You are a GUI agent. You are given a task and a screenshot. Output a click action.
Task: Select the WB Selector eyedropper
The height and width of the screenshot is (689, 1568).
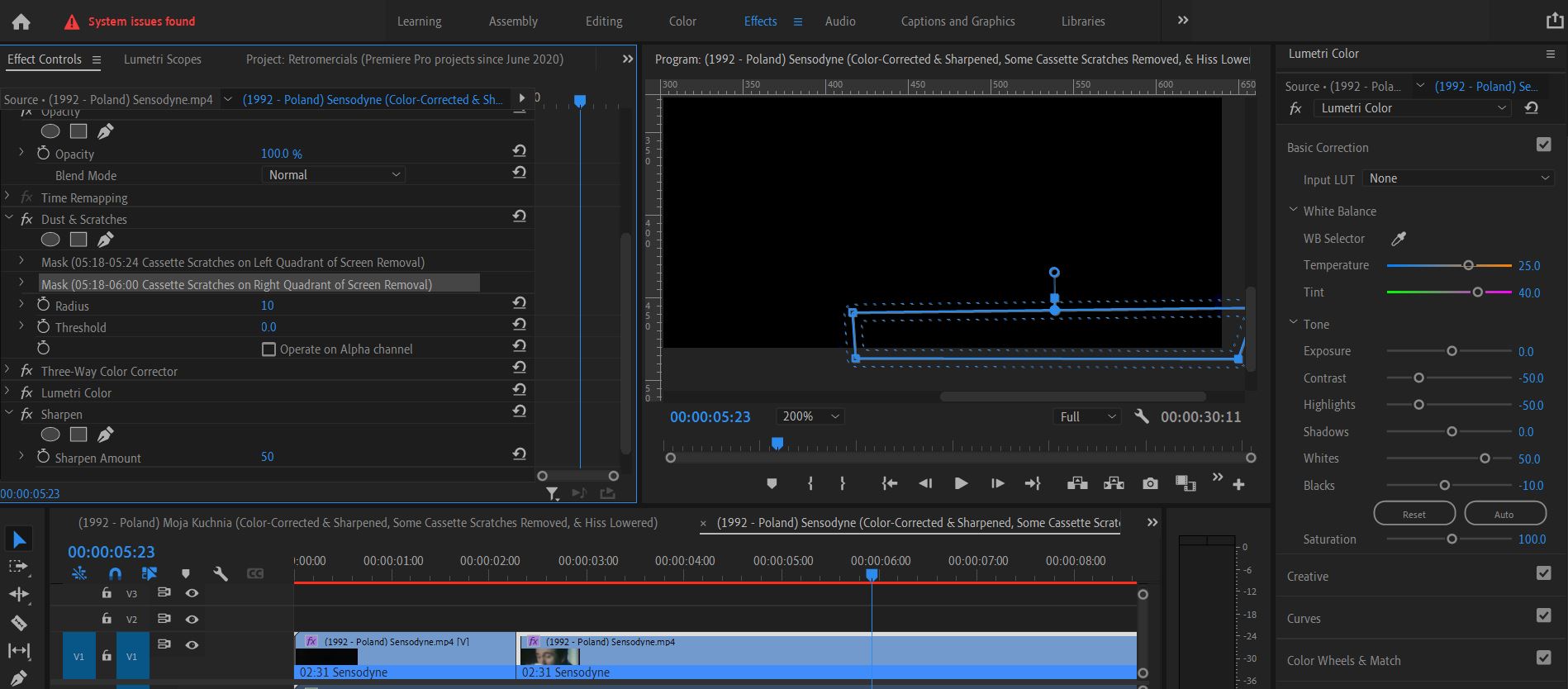tap(1399, 239)
